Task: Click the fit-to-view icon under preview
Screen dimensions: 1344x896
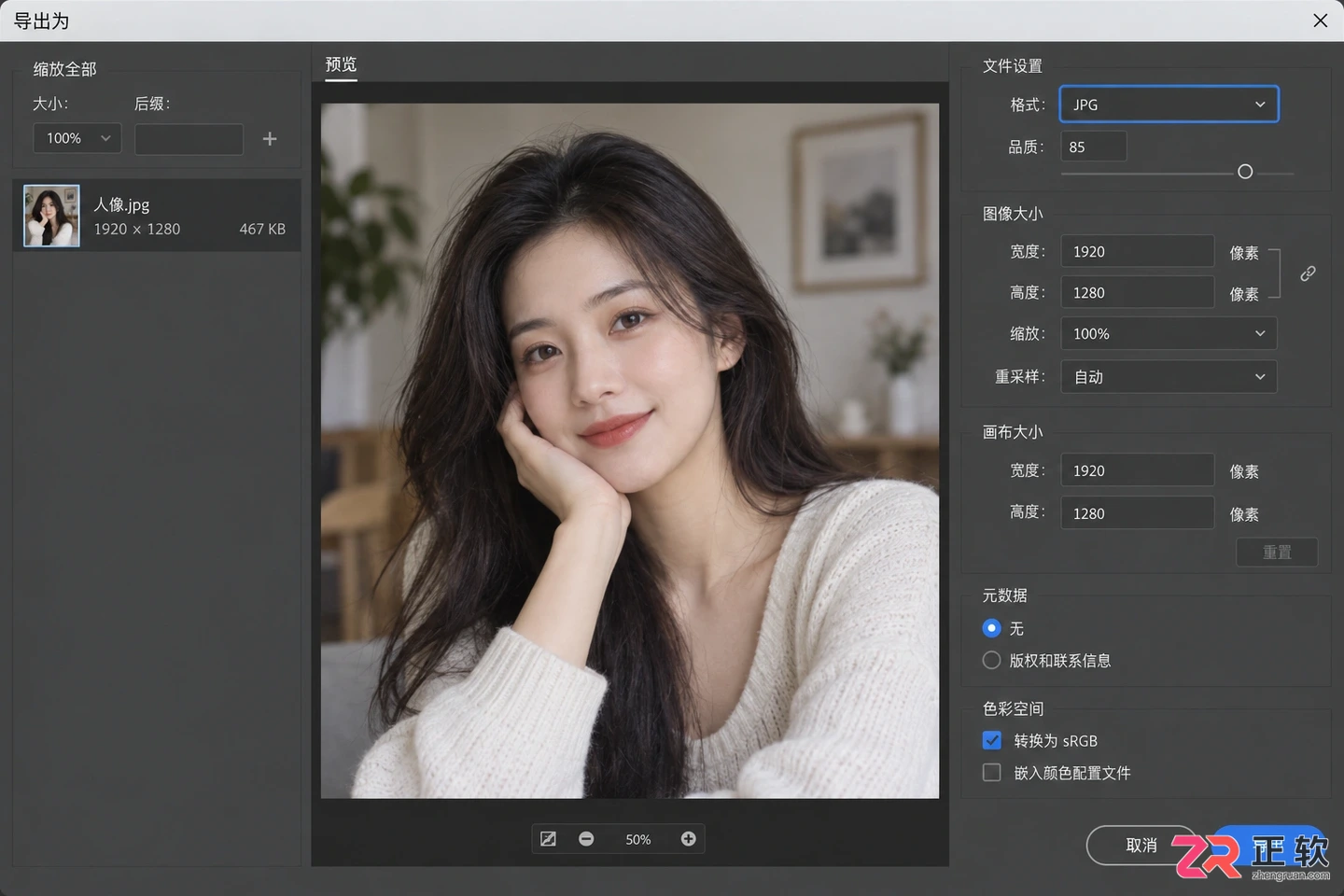Action: point(548,839)
